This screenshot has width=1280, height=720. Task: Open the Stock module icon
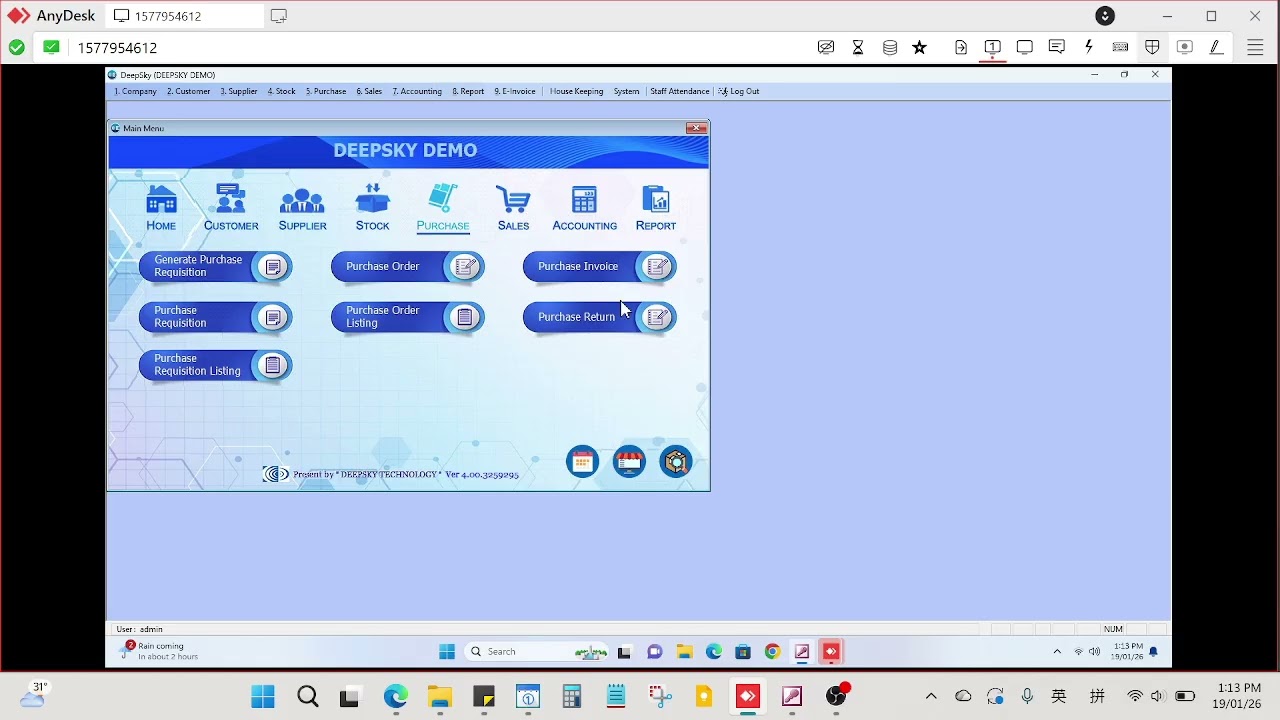click(372, 208)
